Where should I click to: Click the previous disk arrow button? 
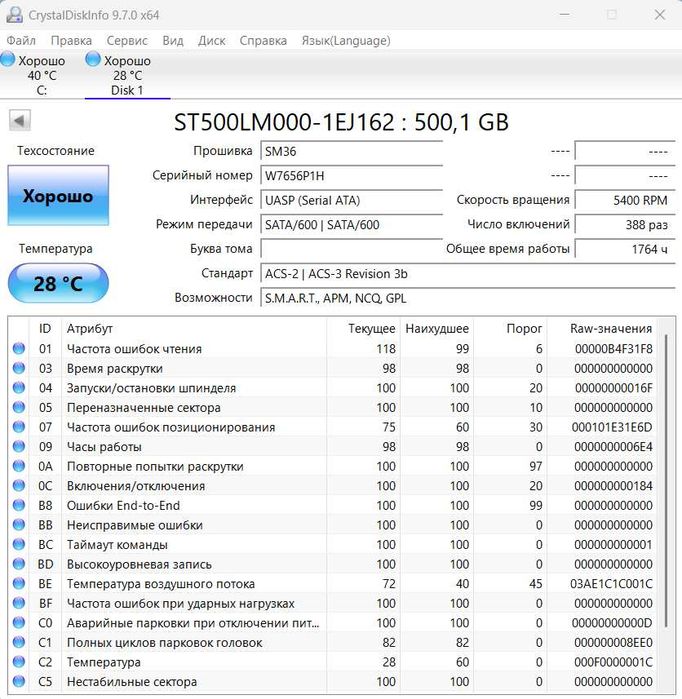coord(20,121)
